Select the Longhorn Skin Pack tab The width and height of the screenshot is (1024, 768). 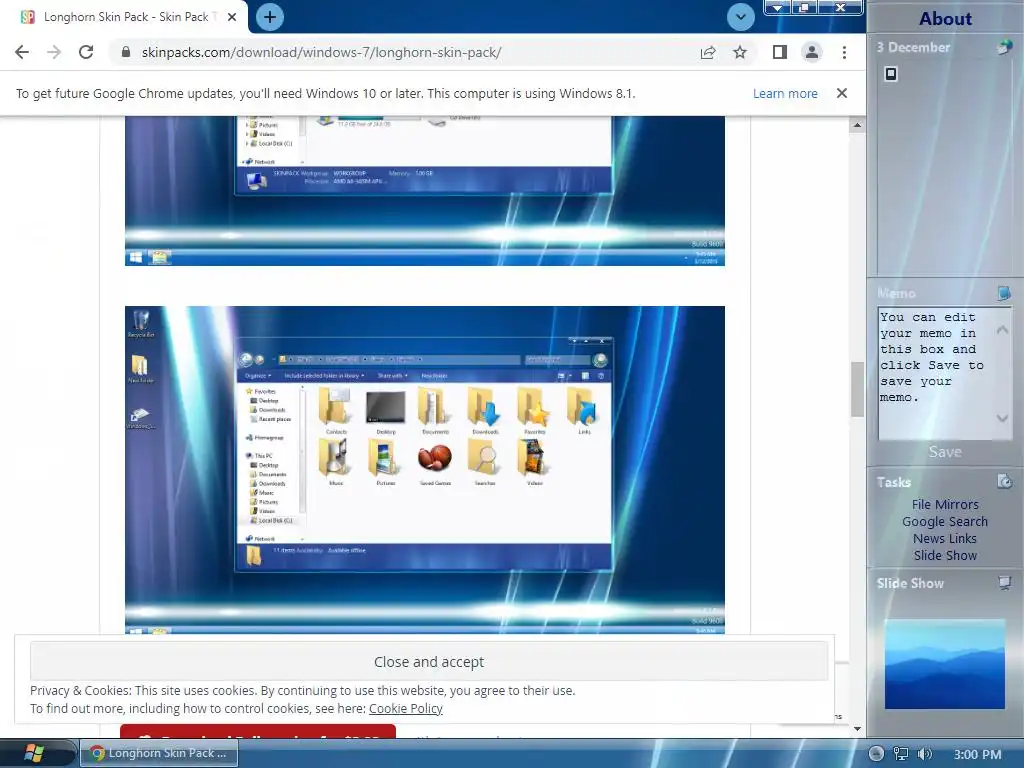(x=124, y=17)
